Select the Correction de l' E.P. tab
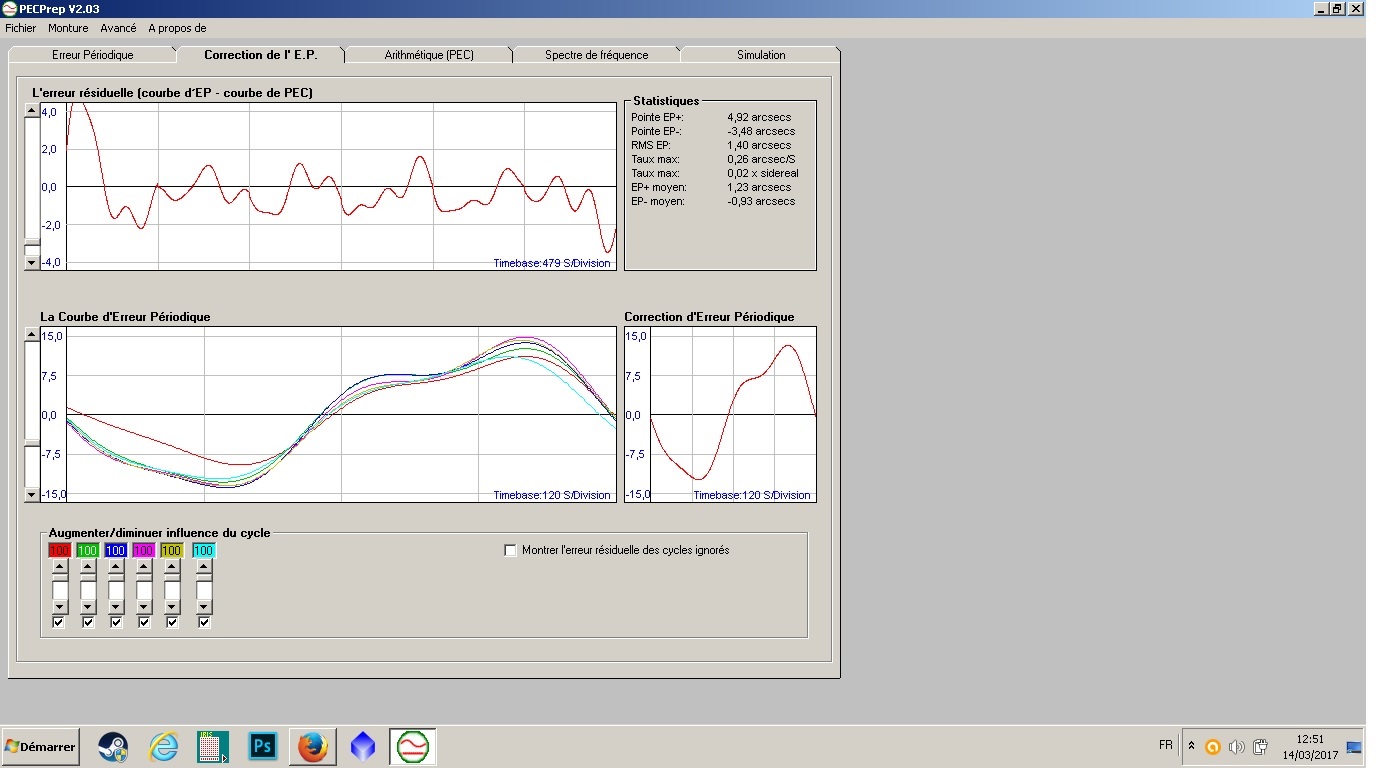The width and height of the screenshot is (1376, 780). [x=260, y=55]
